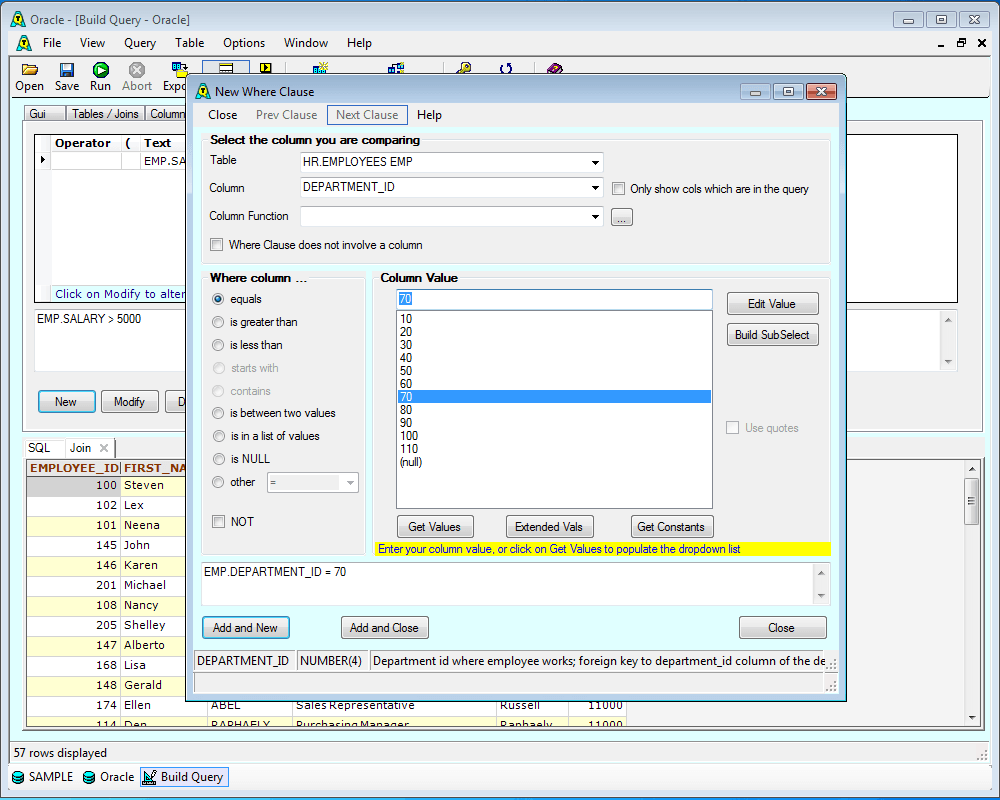Screen dimensions: 1000x800
Task: Click the New button in Build Query window
Action: click(66, 402)
